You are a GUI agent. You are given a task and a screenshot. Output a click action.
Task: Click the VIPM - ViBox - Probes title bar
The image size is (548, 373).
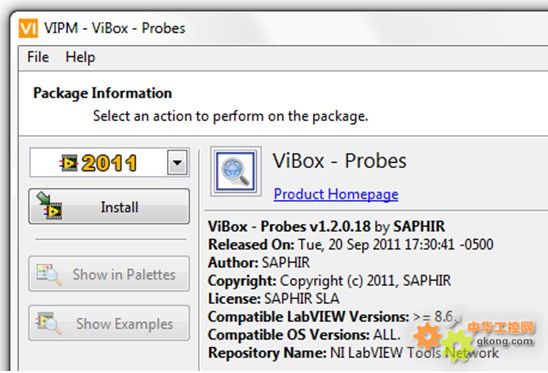tap(115, 28)
